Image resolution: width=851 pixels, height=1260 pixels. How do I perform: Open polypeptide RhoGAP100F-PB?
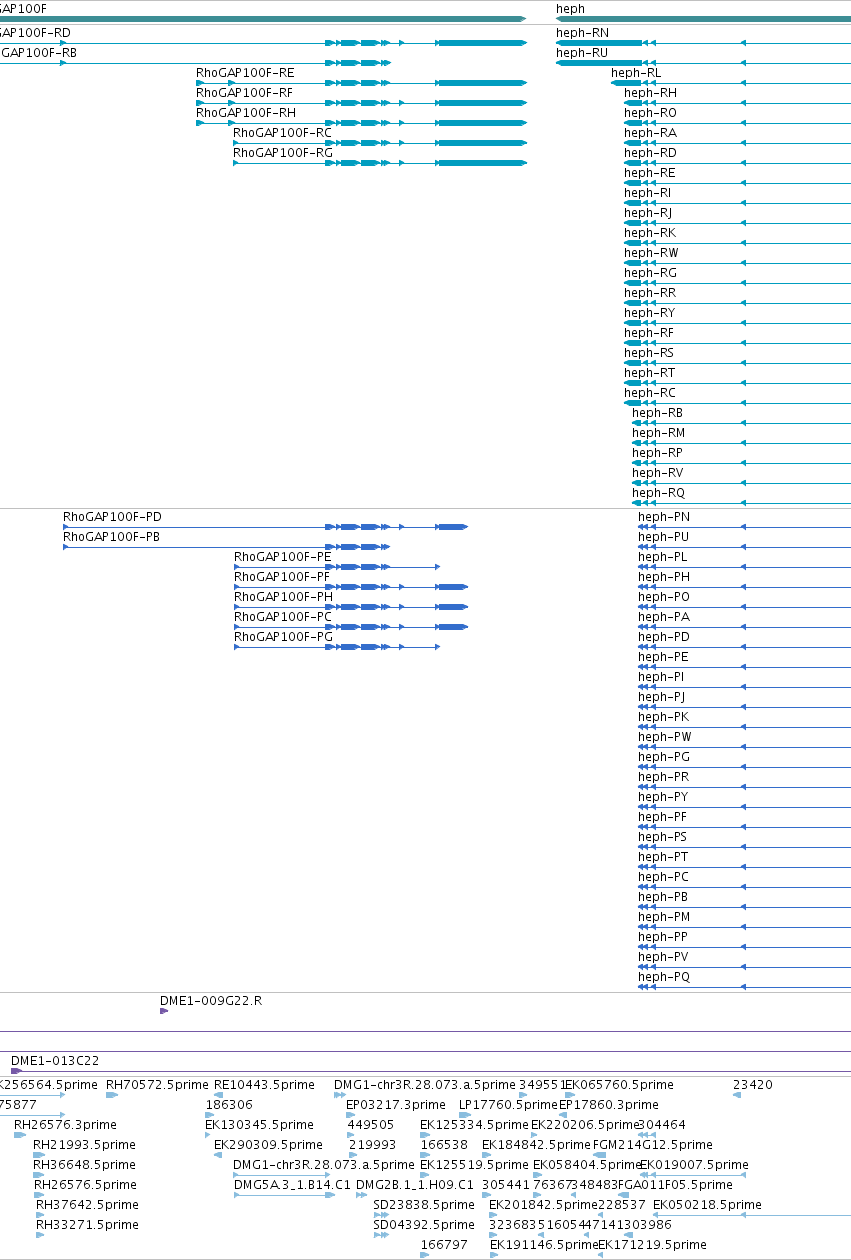[111, 537]
